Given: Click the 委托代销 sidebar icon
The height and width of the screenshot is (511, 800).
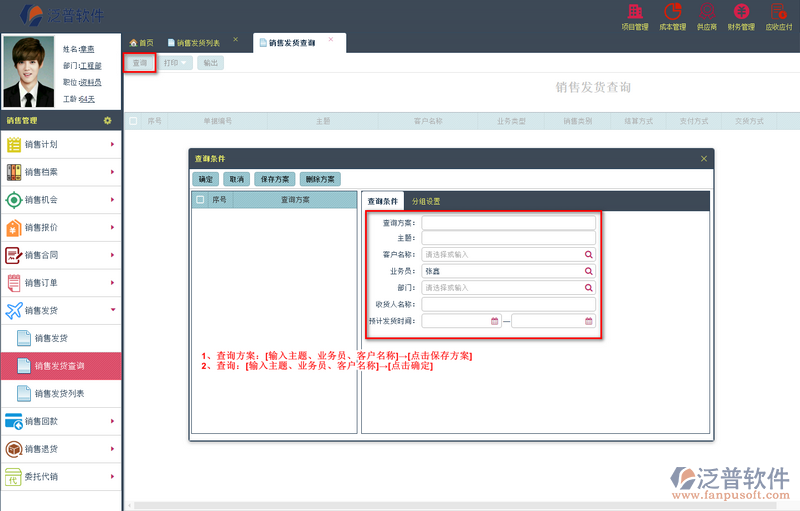Looking at the screenshot, I should (14, 477).
